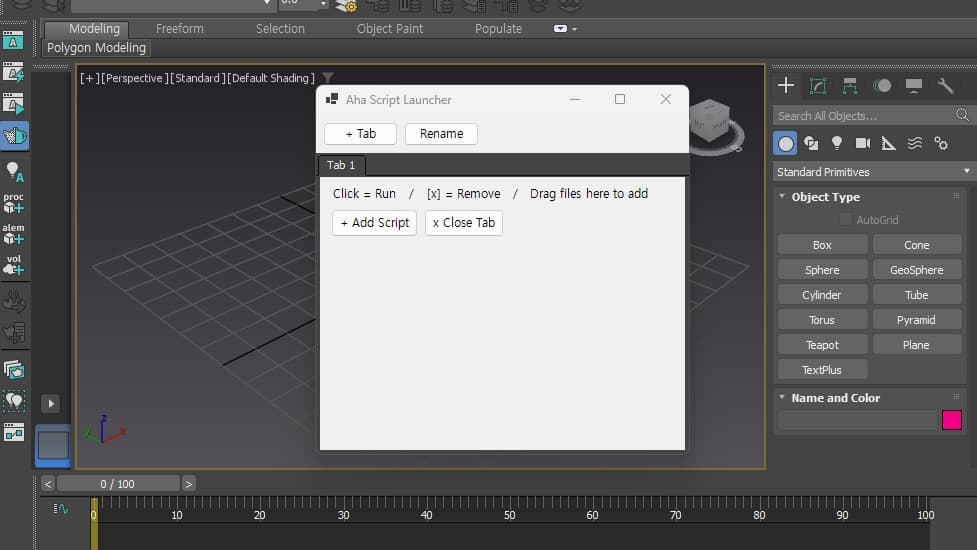Create a Cylinder primitive
Screen dimensions: 977x550
(x=822, y=295)
